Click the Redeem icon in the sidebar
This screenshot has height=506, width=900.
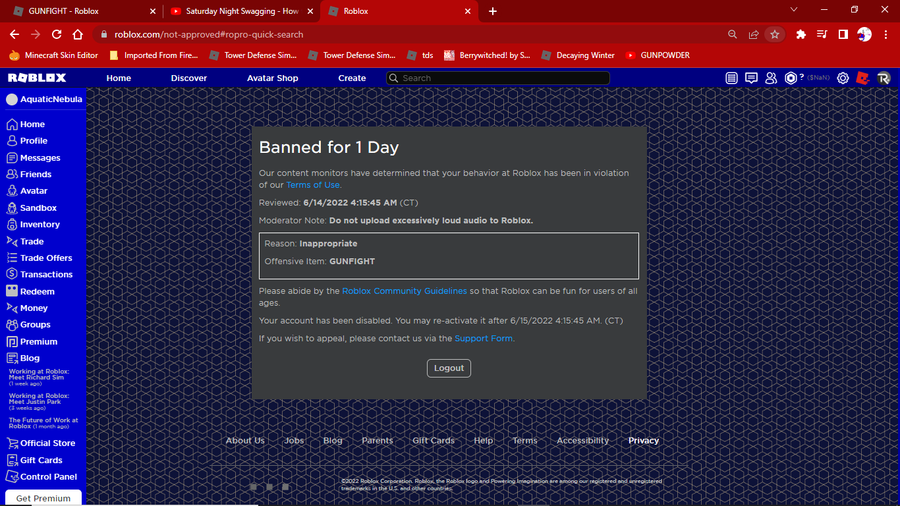12,291
